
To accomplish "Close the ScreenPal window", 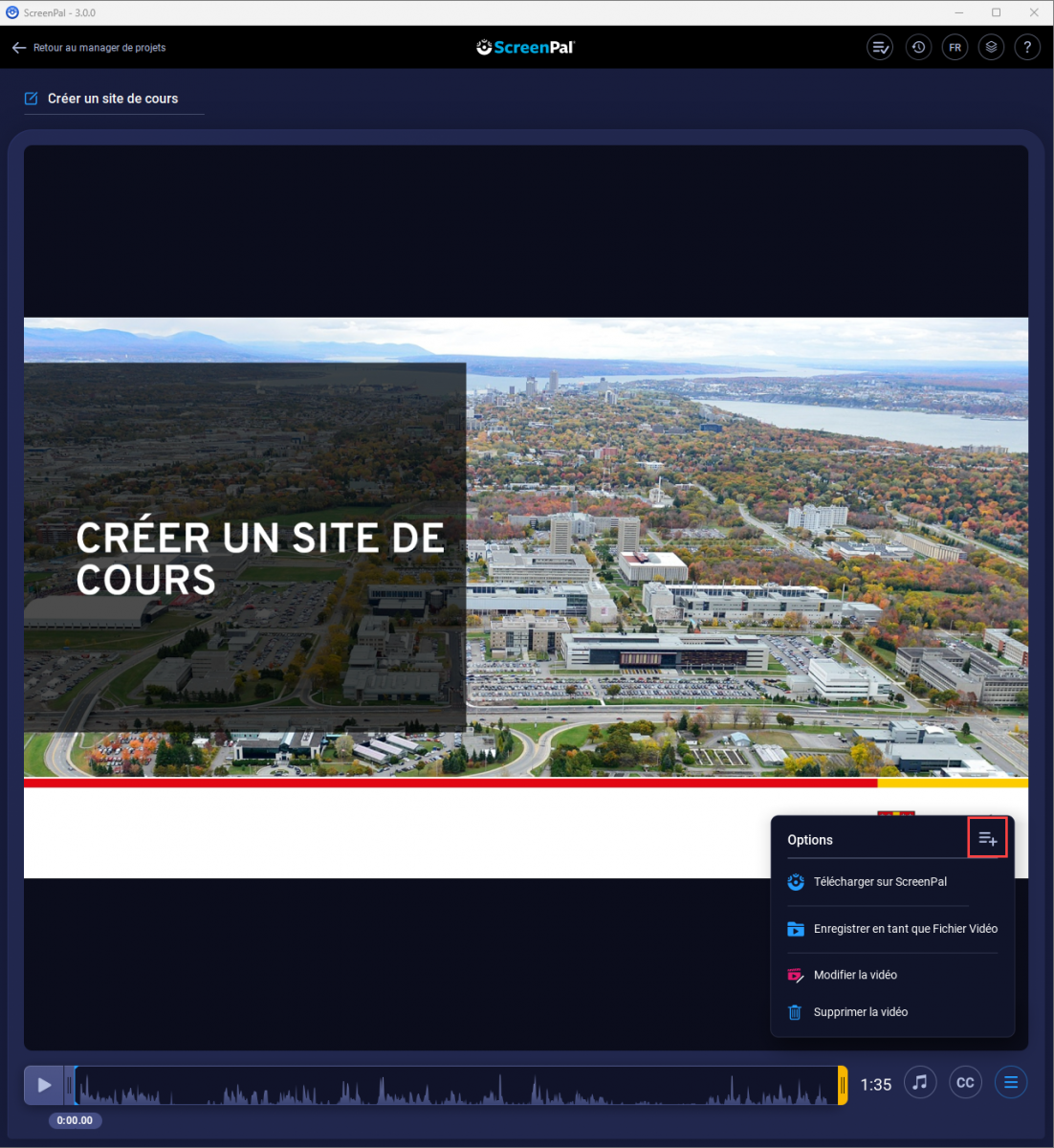I will (1034, 12).
